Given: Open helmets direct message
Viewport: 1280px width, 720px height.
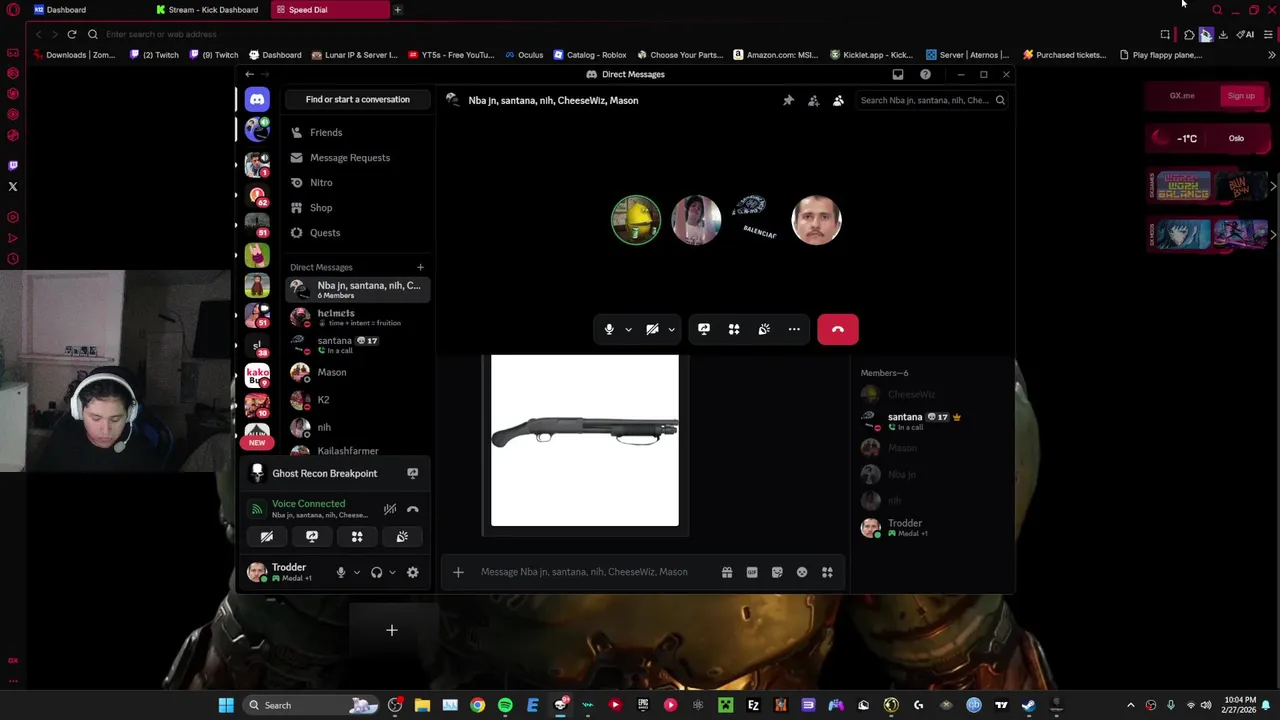Looking at the screenshot, I should coord(357,317).
